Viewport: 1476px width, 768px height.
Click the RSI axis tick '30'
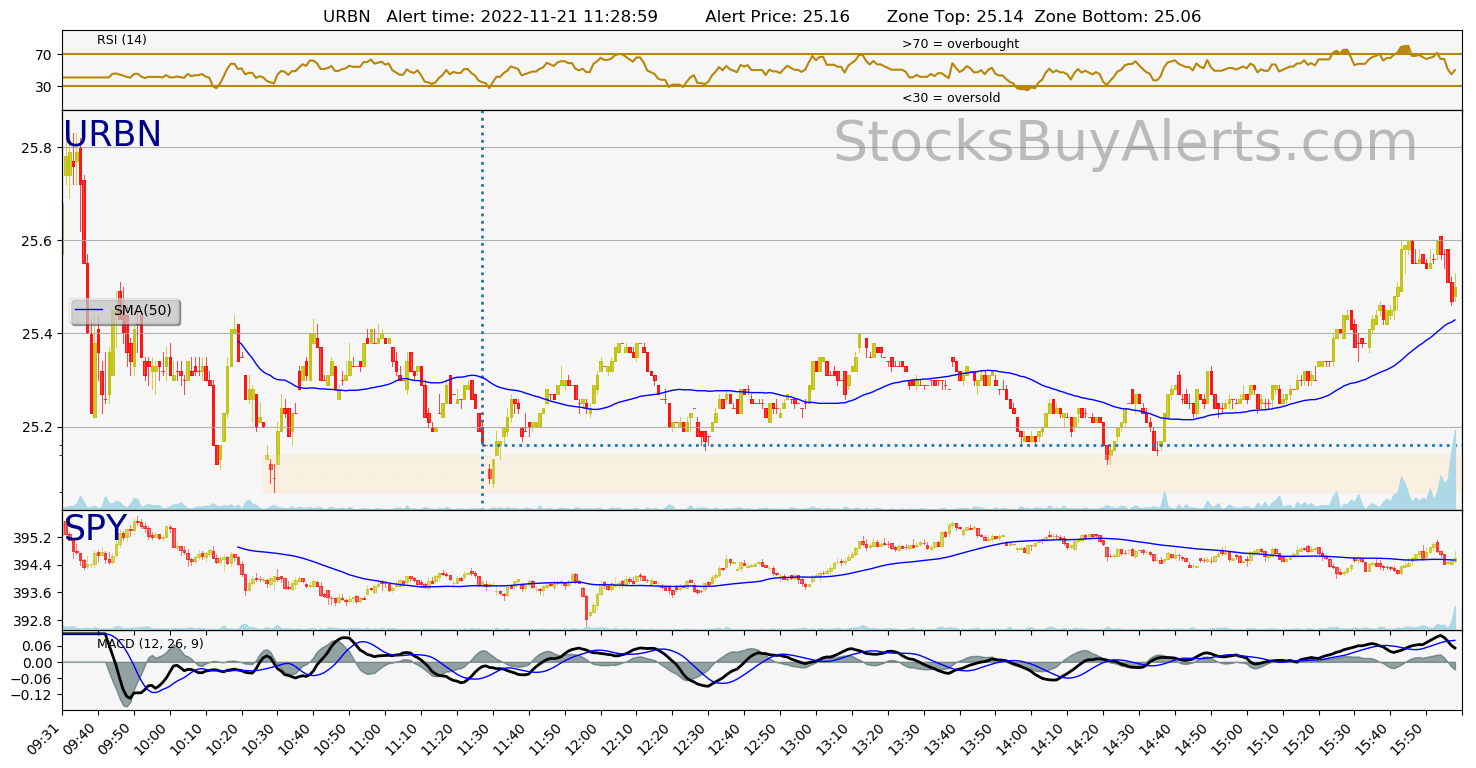click(45, 87)
